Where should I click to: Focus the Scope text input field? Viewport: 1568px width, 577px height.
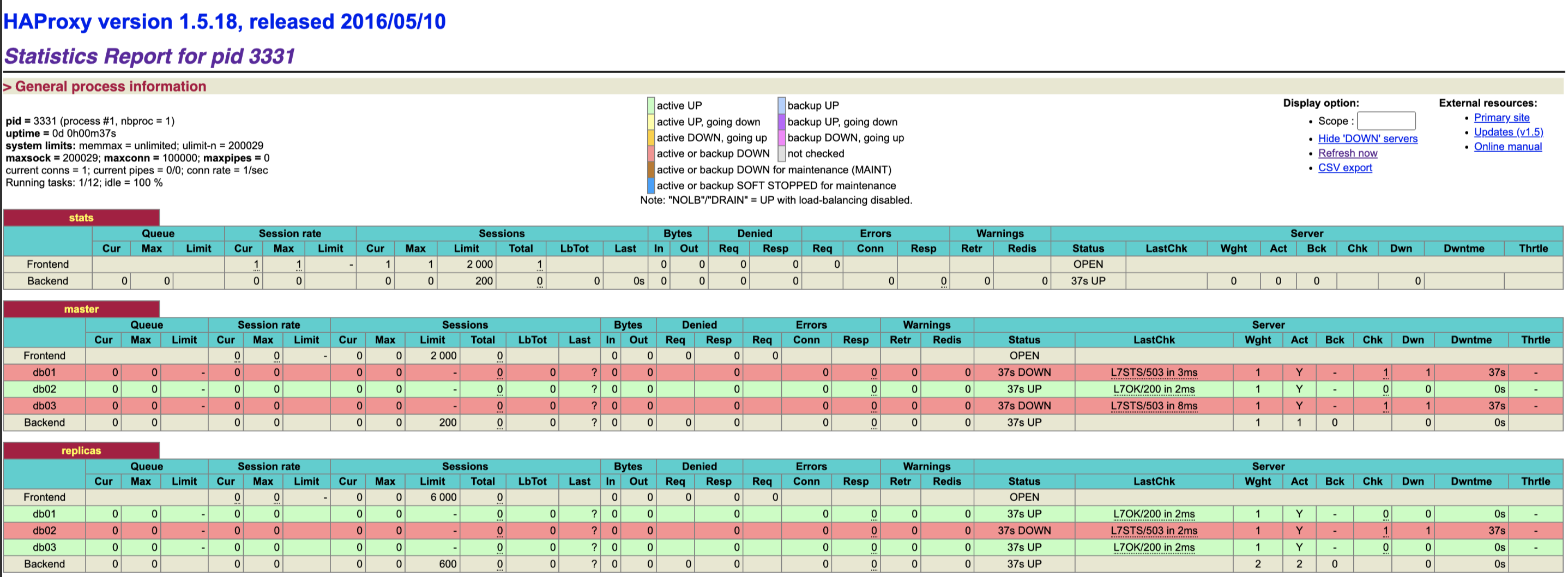(x=1385, y=121)
